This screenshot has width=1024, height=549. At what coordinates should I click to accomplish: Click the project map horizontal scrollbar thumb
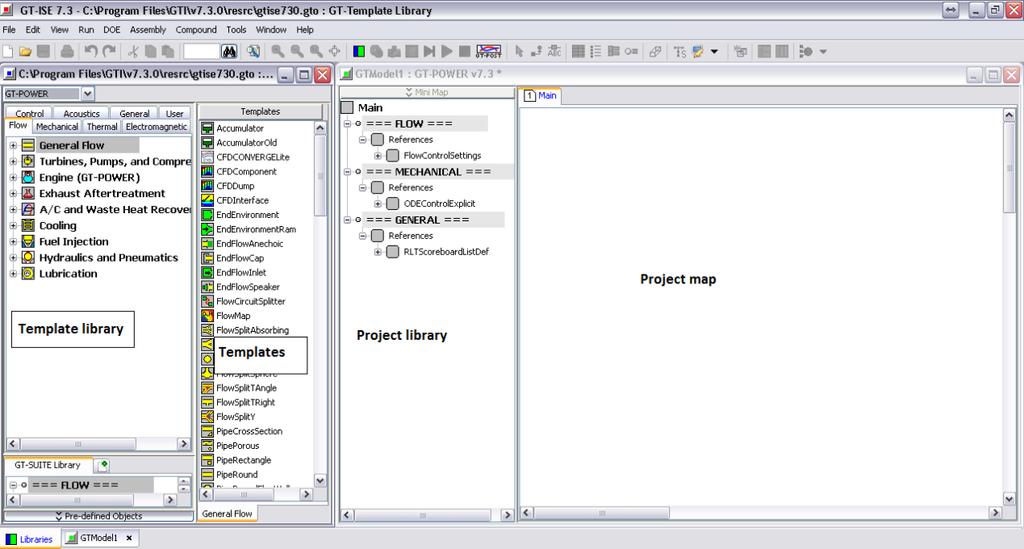click(601, 513)
